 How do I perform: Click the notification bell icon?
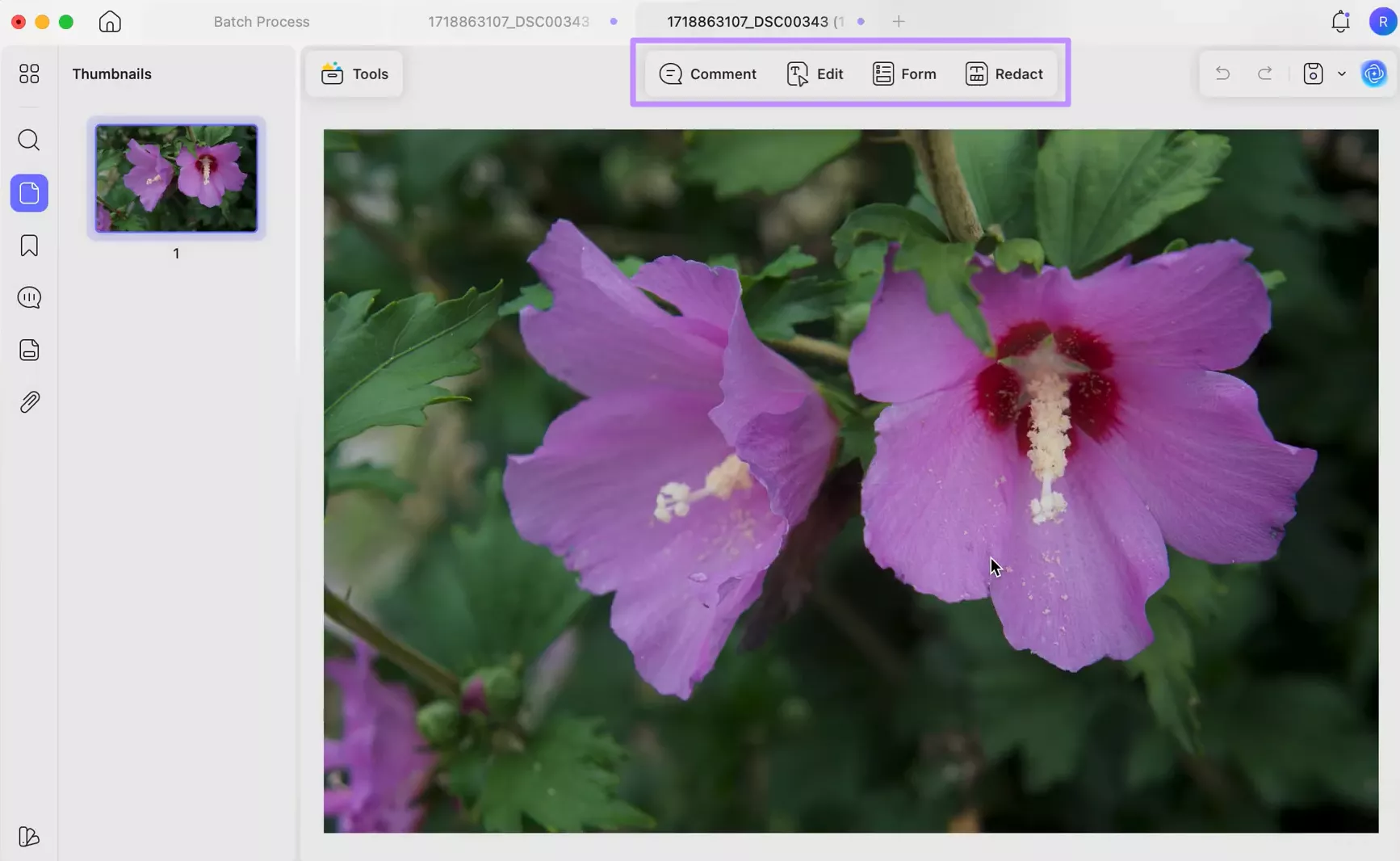coord(1340,22)
